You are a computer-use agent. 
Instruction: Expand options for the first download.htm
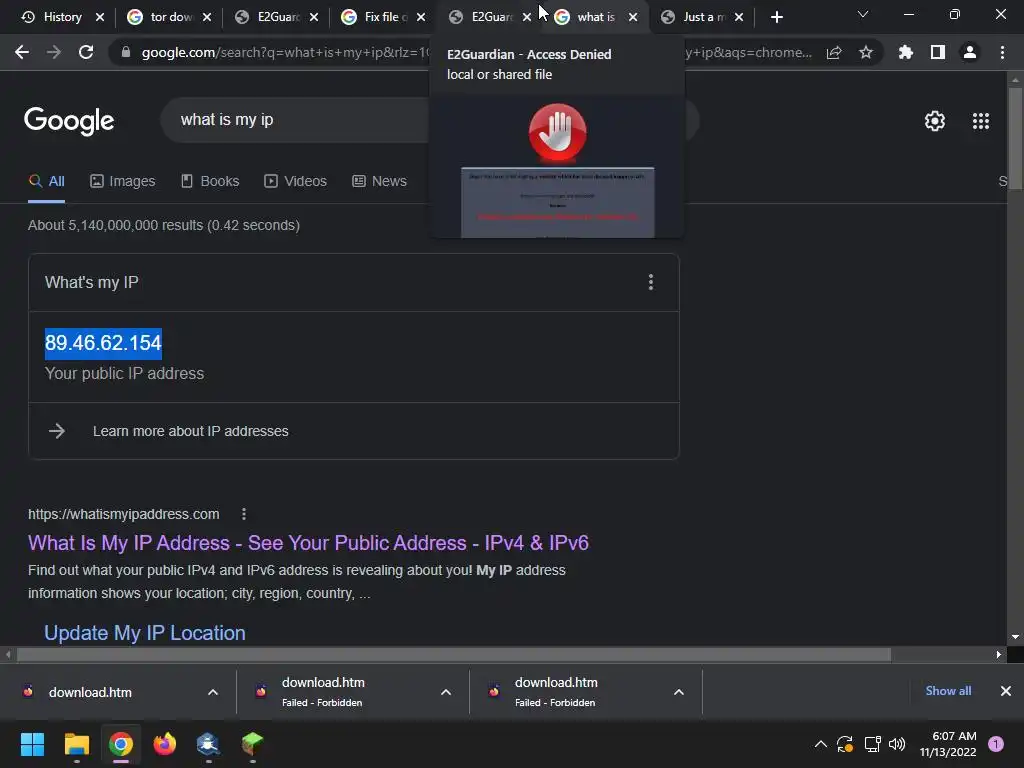[x=213, y=692]
